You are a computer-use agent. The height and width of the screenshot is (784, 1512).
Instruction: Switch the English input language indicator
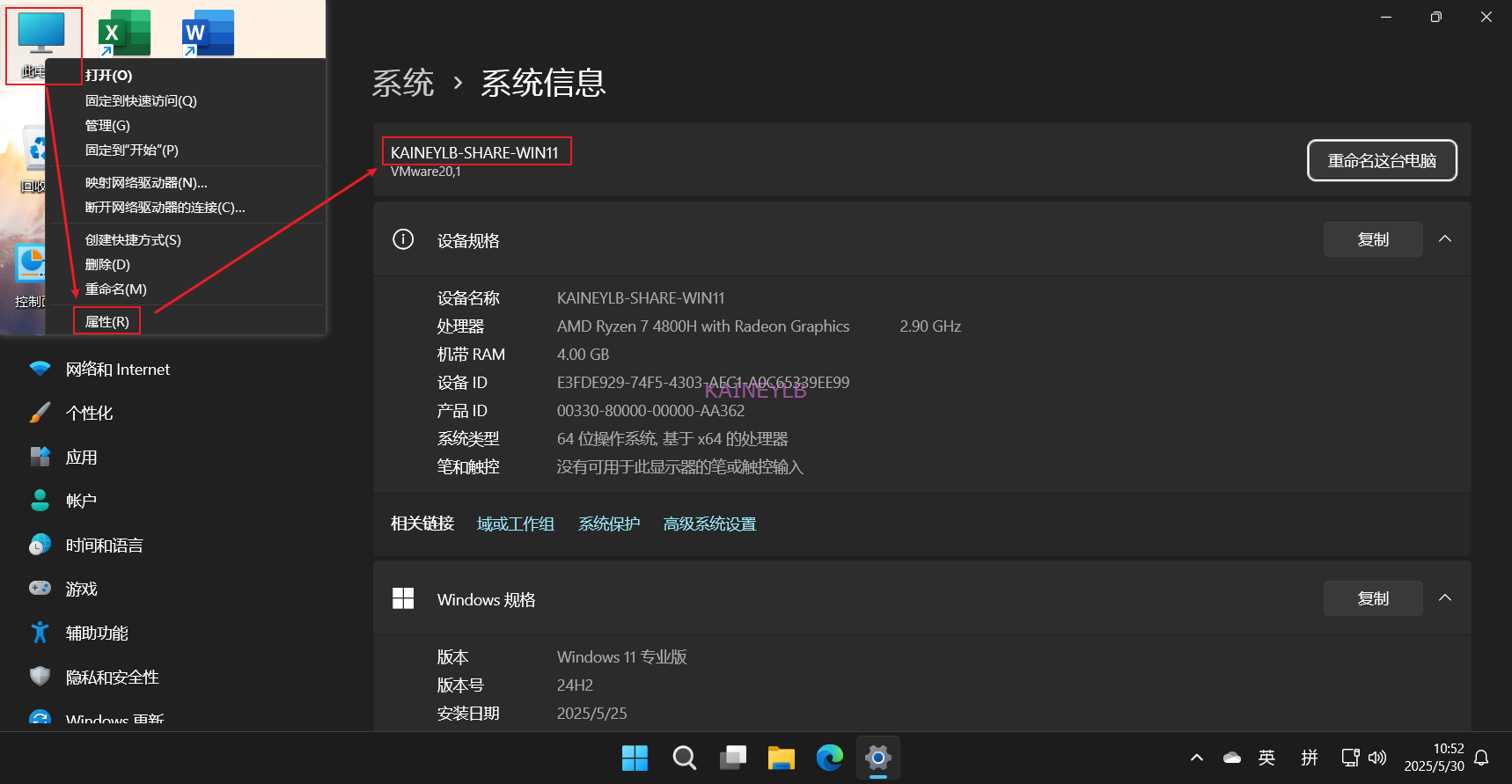tap(1267, 758)
